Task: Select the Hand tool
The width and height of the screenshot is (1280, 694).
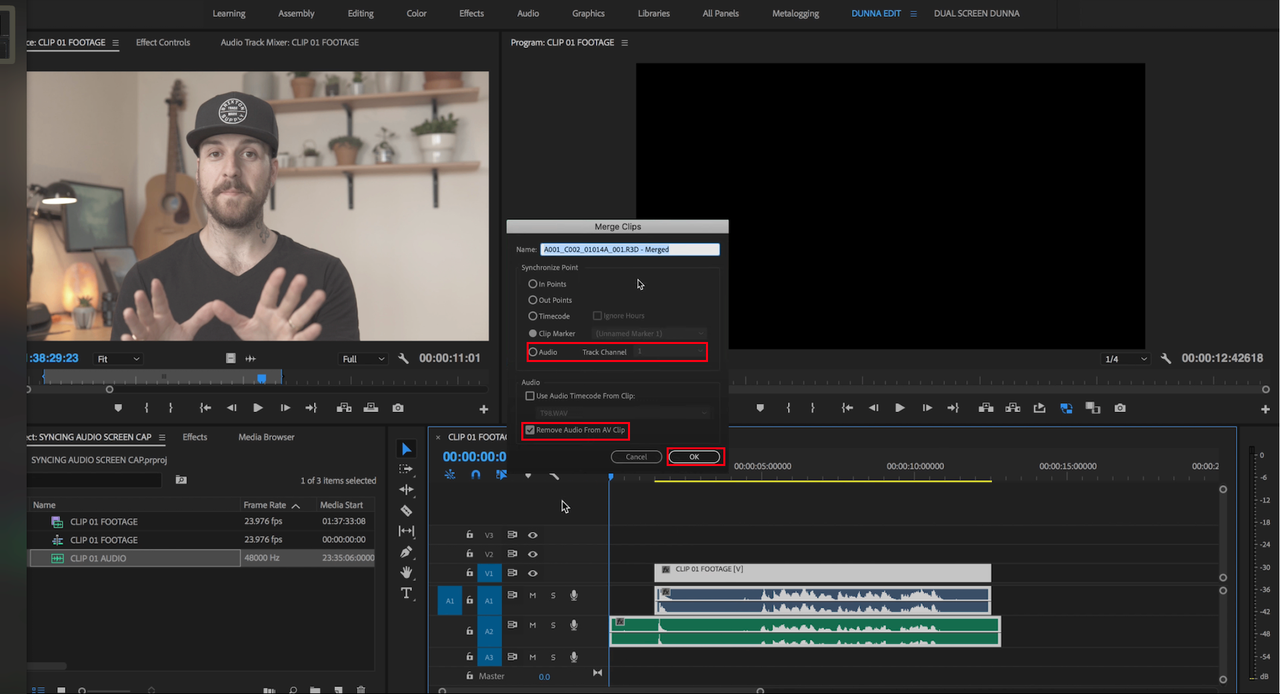Action: point(406,573)
